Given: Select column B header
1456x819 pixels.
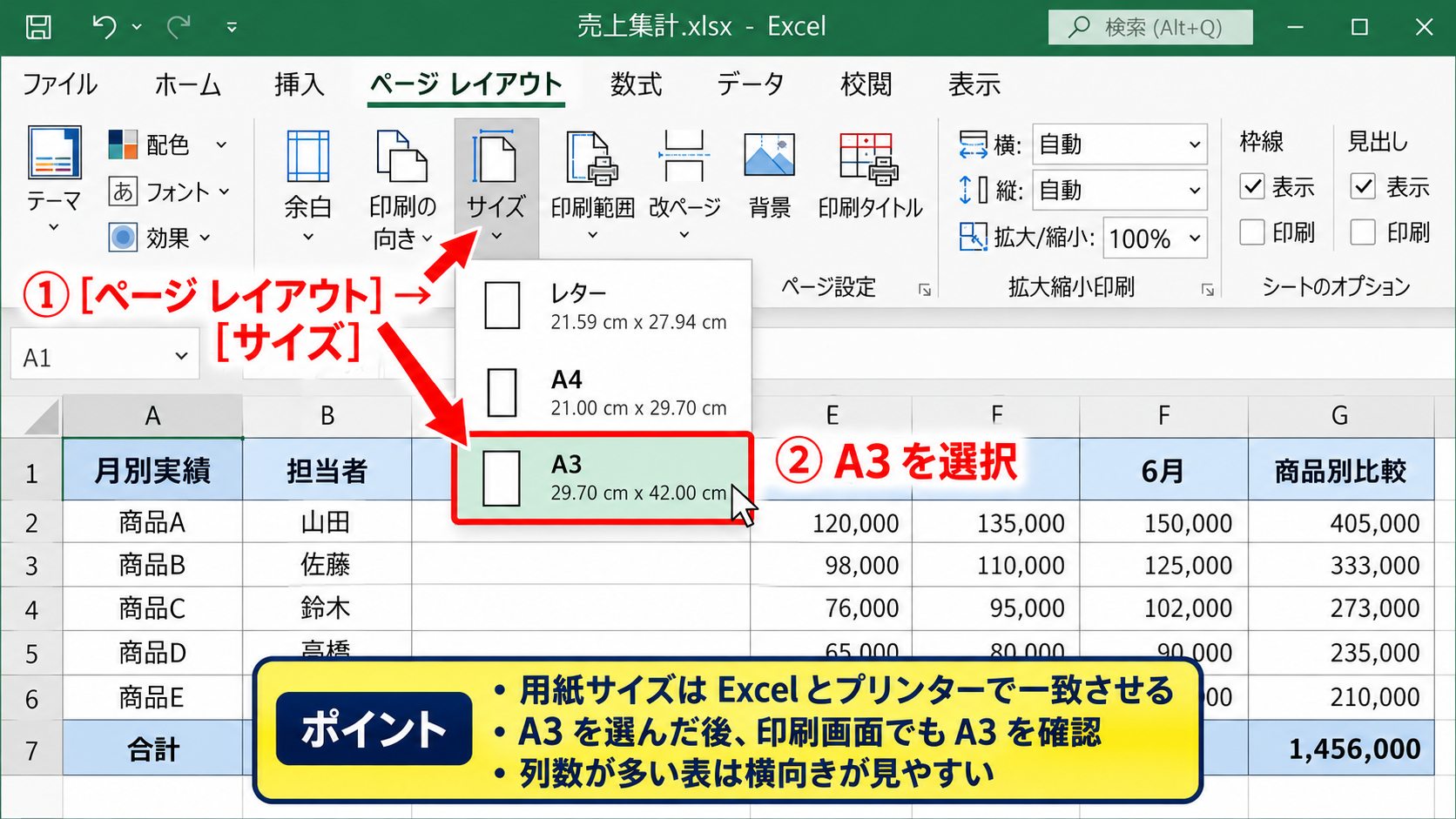Looking at the screenshot, I should click(327, 416).
